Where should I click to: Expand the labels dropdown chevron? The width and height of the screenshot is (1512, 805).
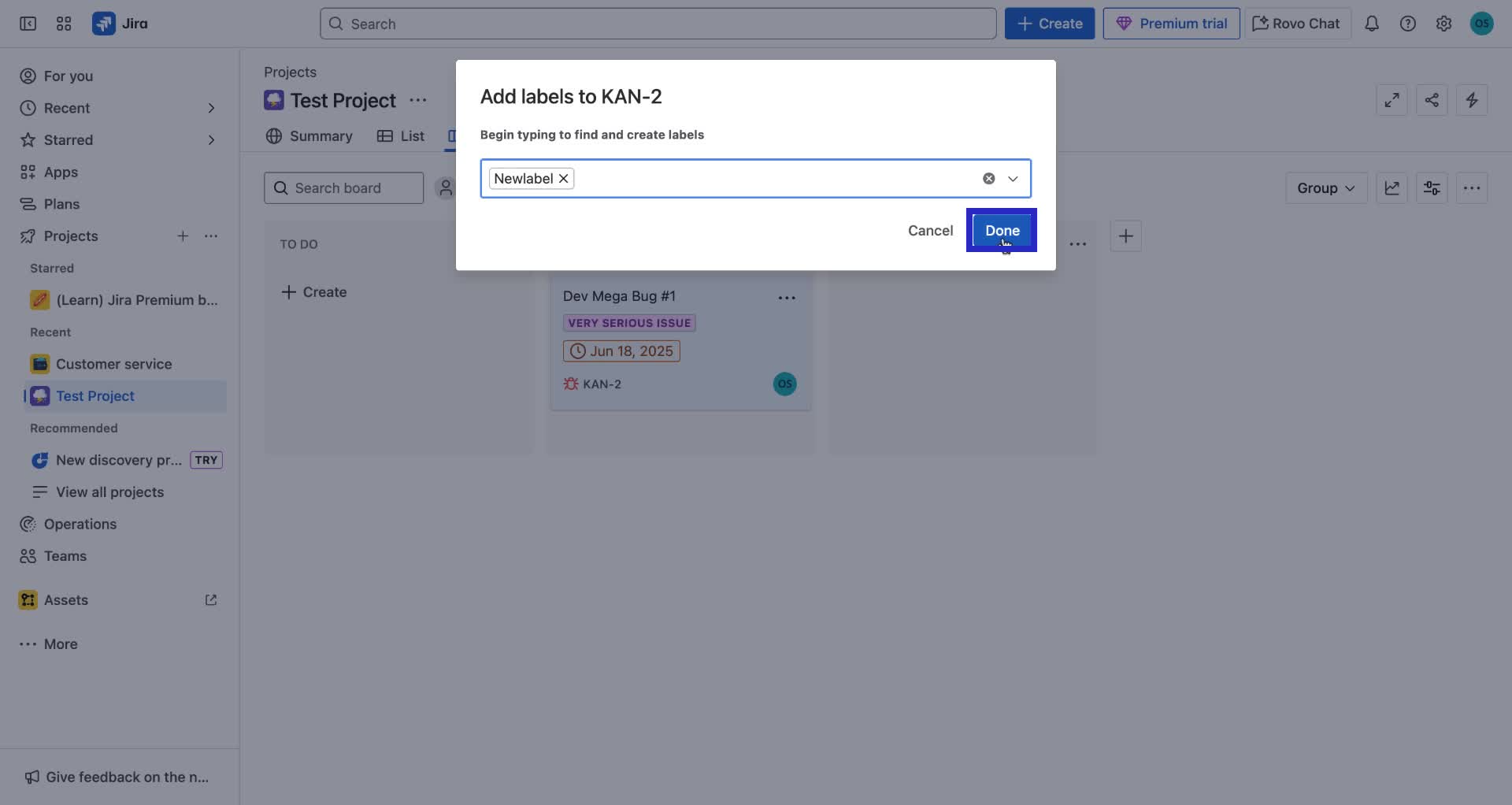click(1014, 178)
